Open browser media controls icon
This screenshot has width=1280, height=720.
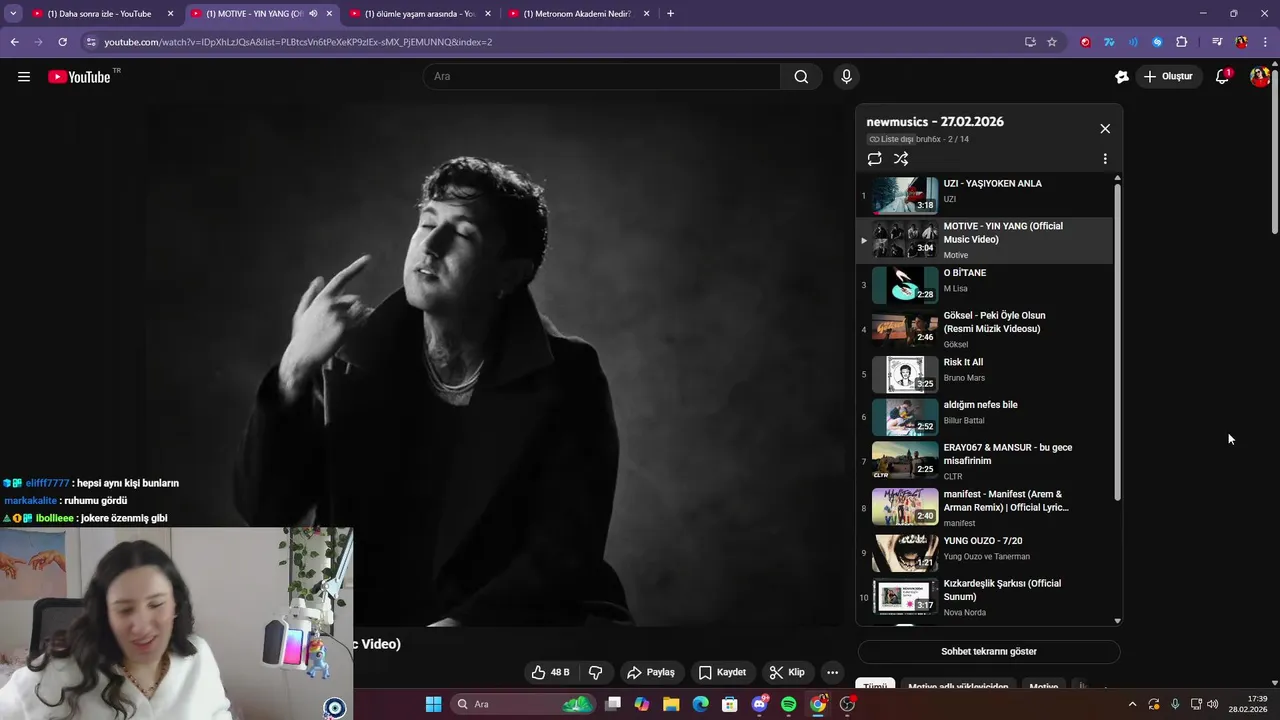pyautogui.click(x=1217, y=42)
